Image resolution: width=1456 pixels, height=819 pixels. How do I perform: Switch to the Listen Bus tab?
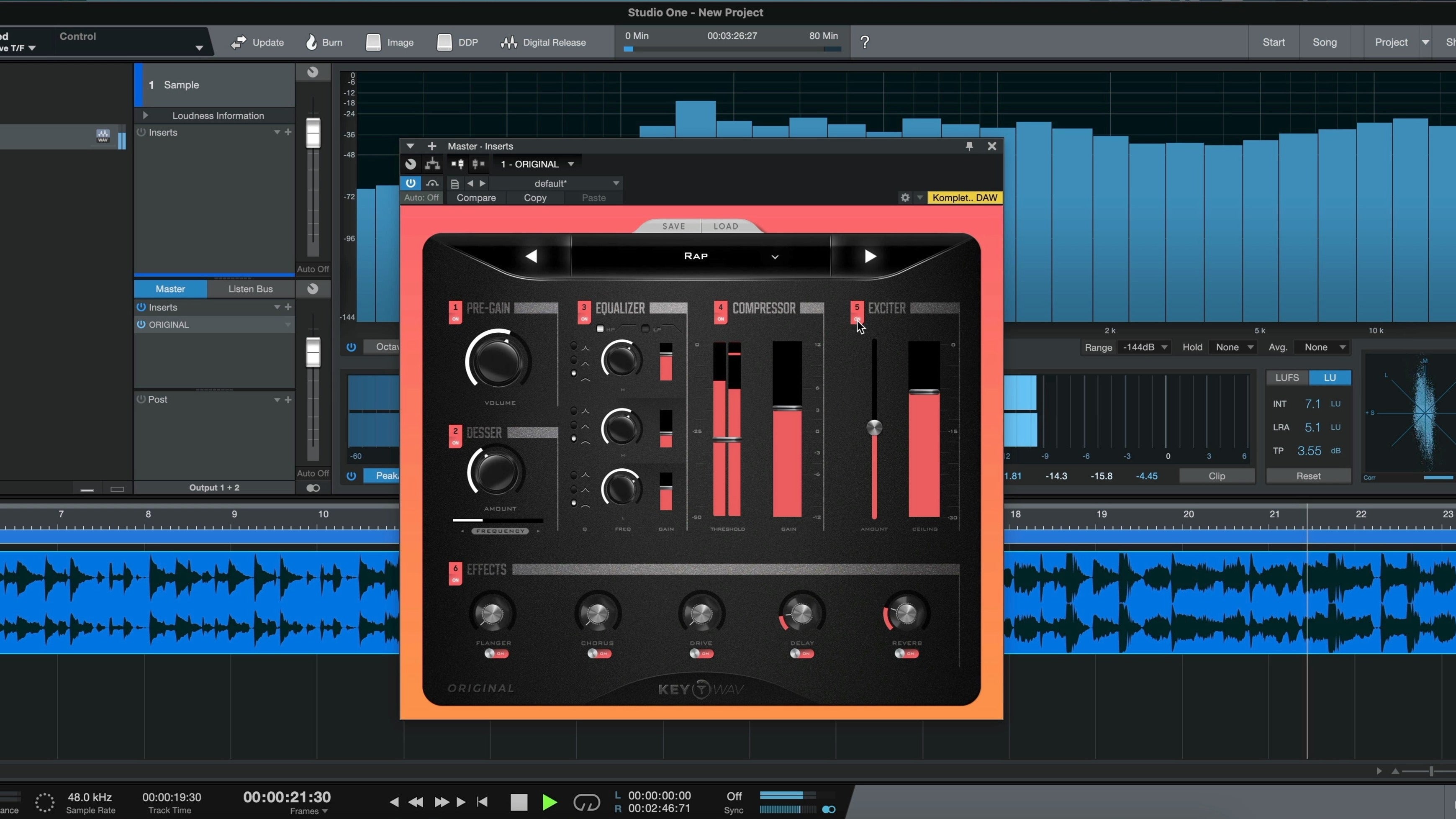tap(250, 289)
